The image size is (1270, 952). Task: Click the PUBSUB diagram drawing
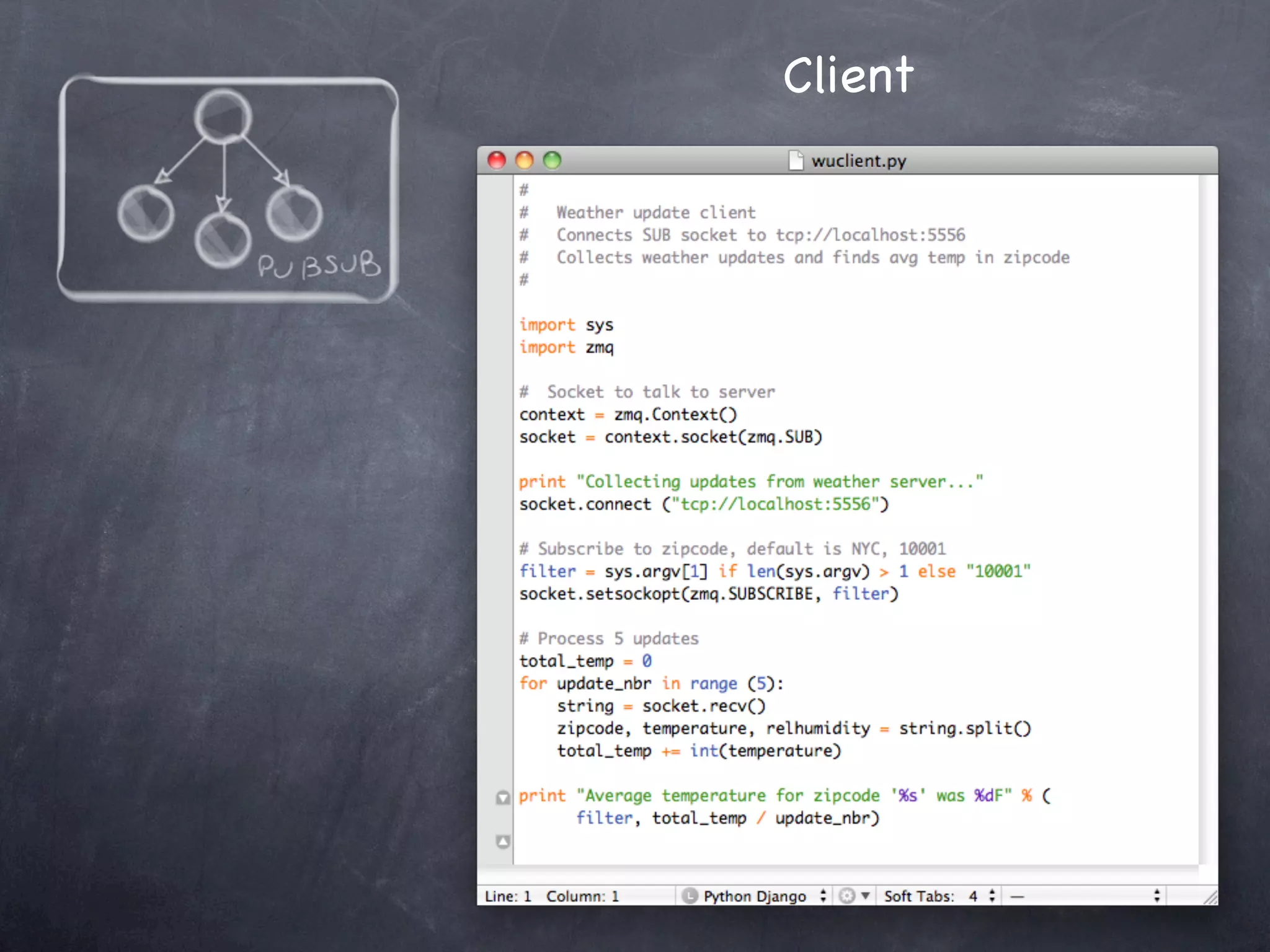pos(228,189)
